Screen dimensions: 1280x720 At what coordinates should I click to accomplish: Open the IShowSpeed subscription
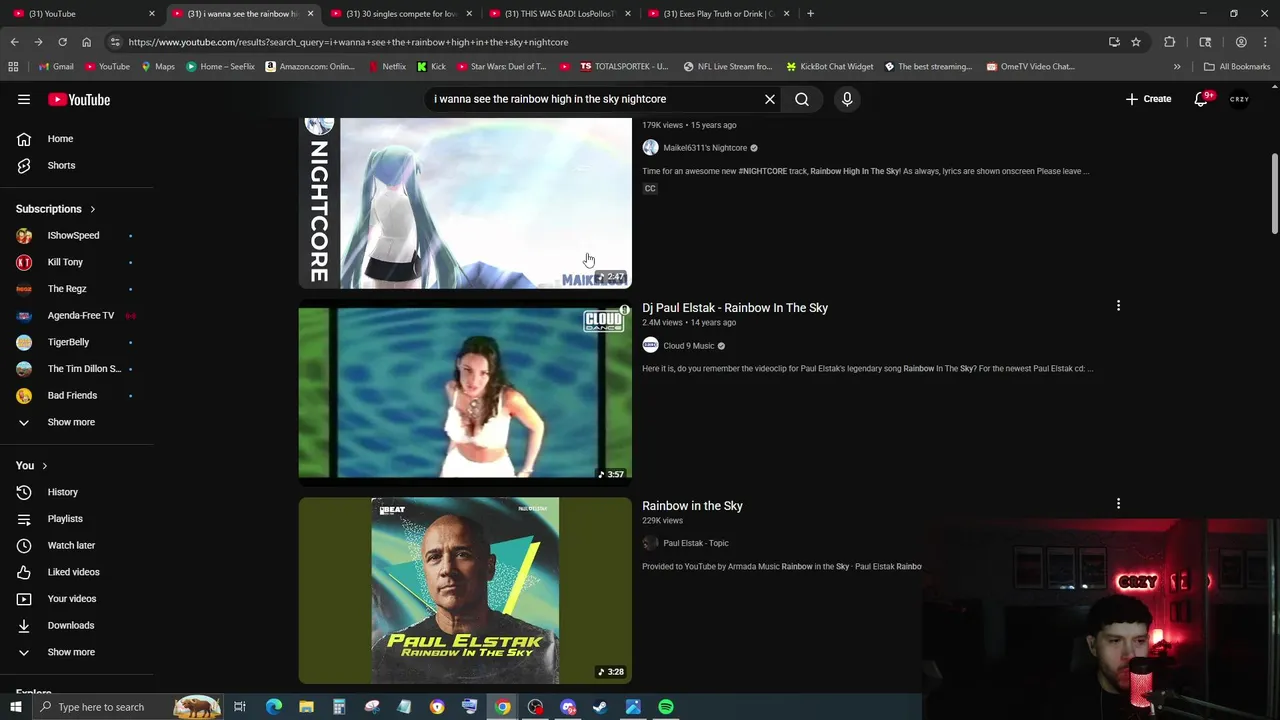tap(73, 235)
